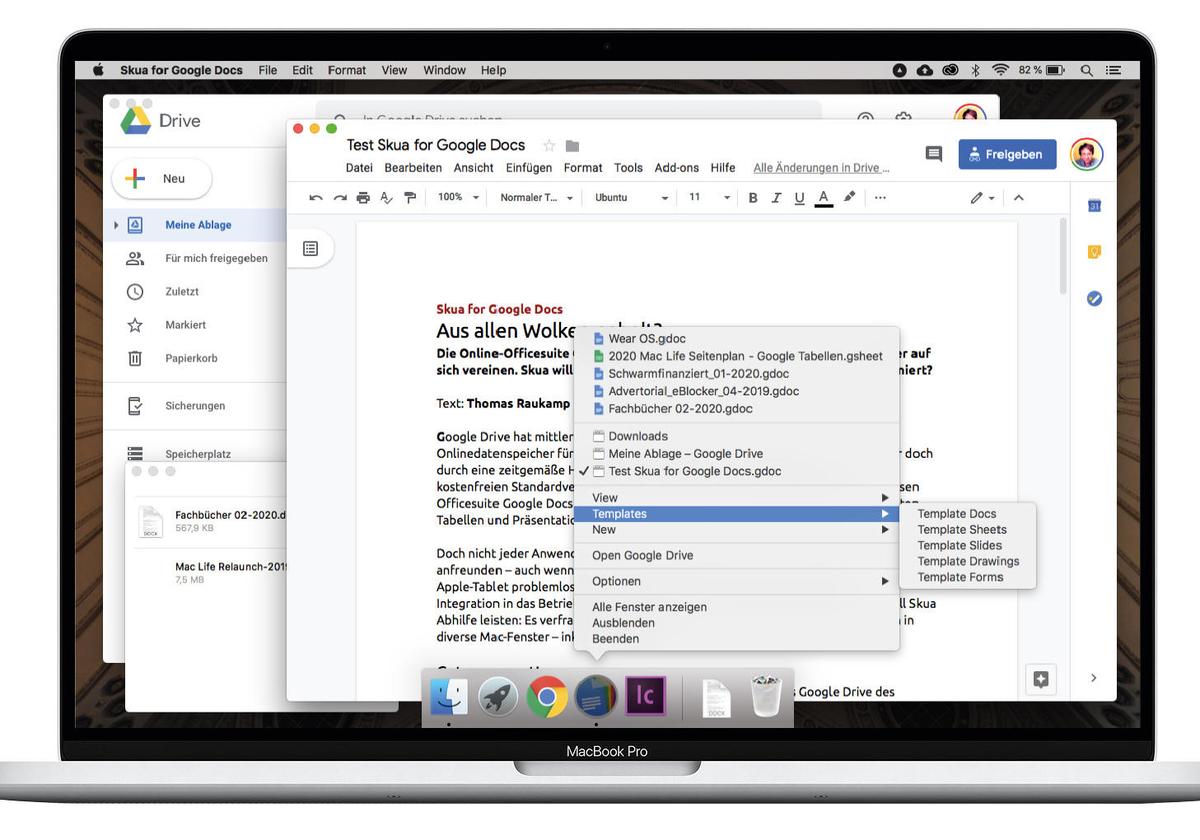Expand side panel with the right chevron

pyautogui.click(x=1093, y=678)
